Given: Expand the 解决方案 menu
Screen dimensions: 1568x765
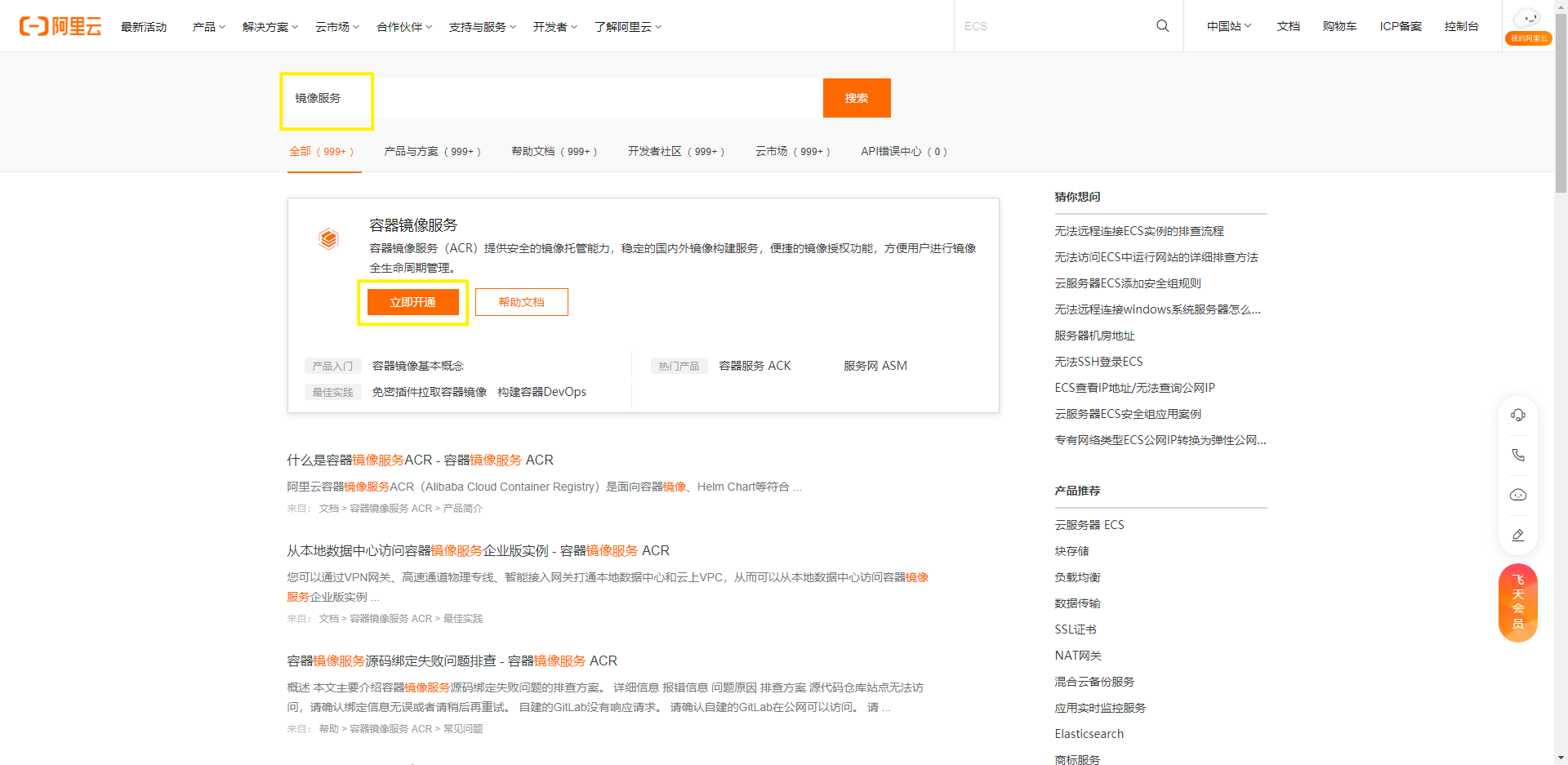Looking at the screenshot, I should [270, 27].
